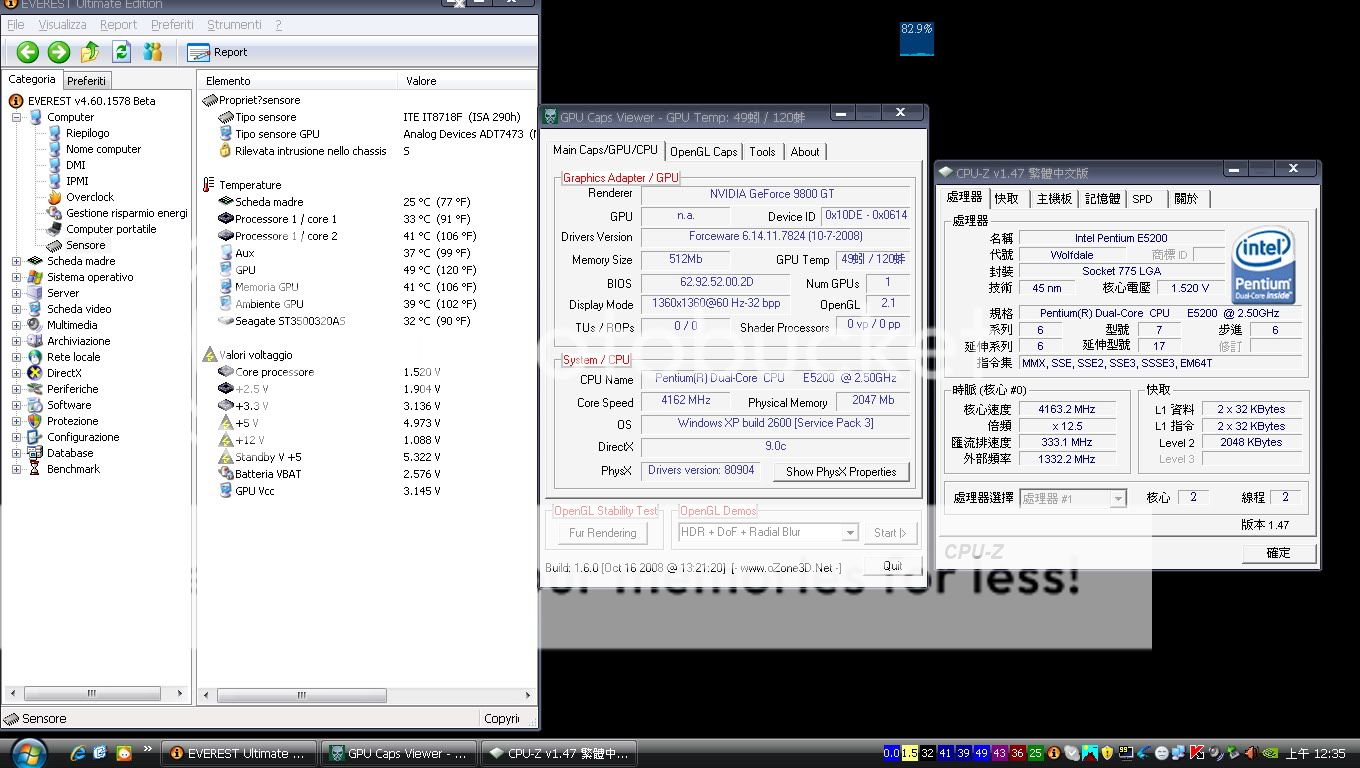
Task: Expand the Scheda video tree node
Action: (16, 309)
